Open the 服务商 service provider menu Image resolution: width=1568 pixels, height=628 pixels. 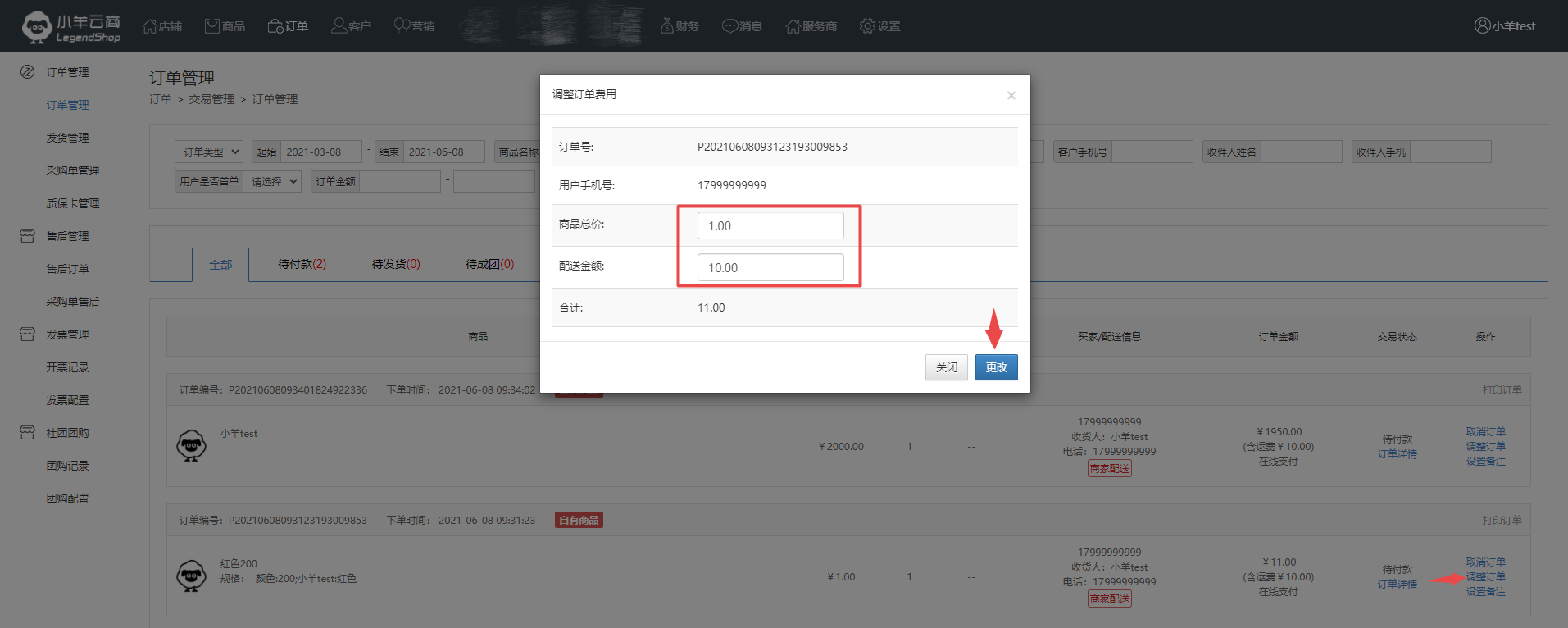pos(811,26)
